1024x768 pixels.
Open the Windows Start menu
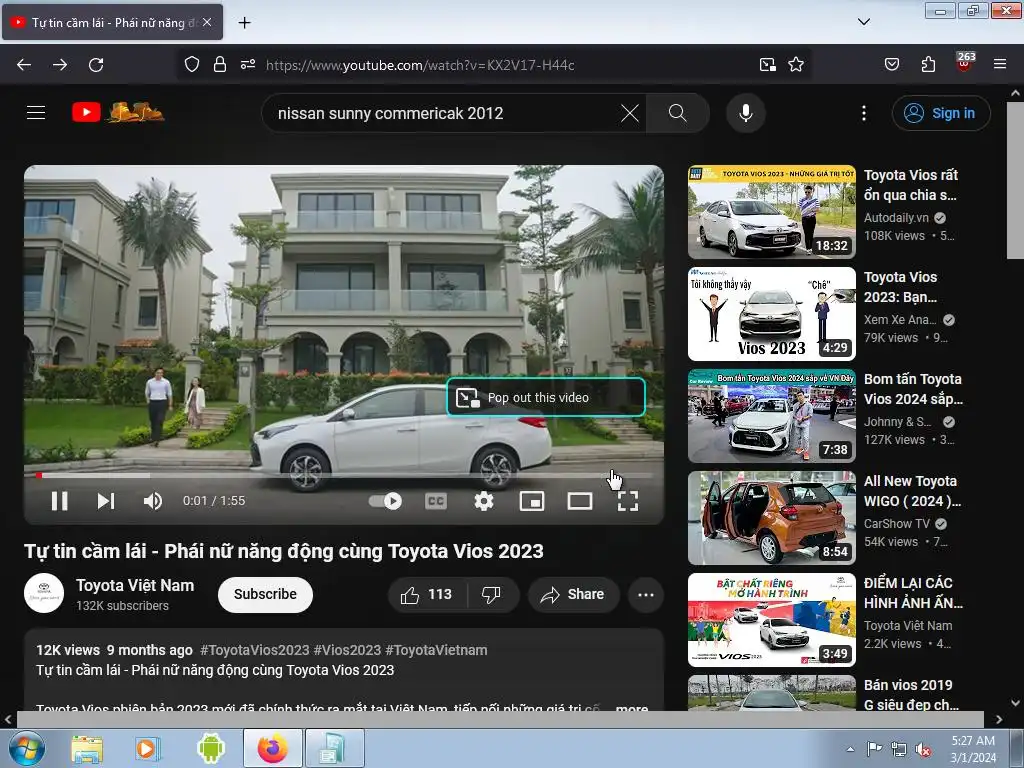pos(26,748)
